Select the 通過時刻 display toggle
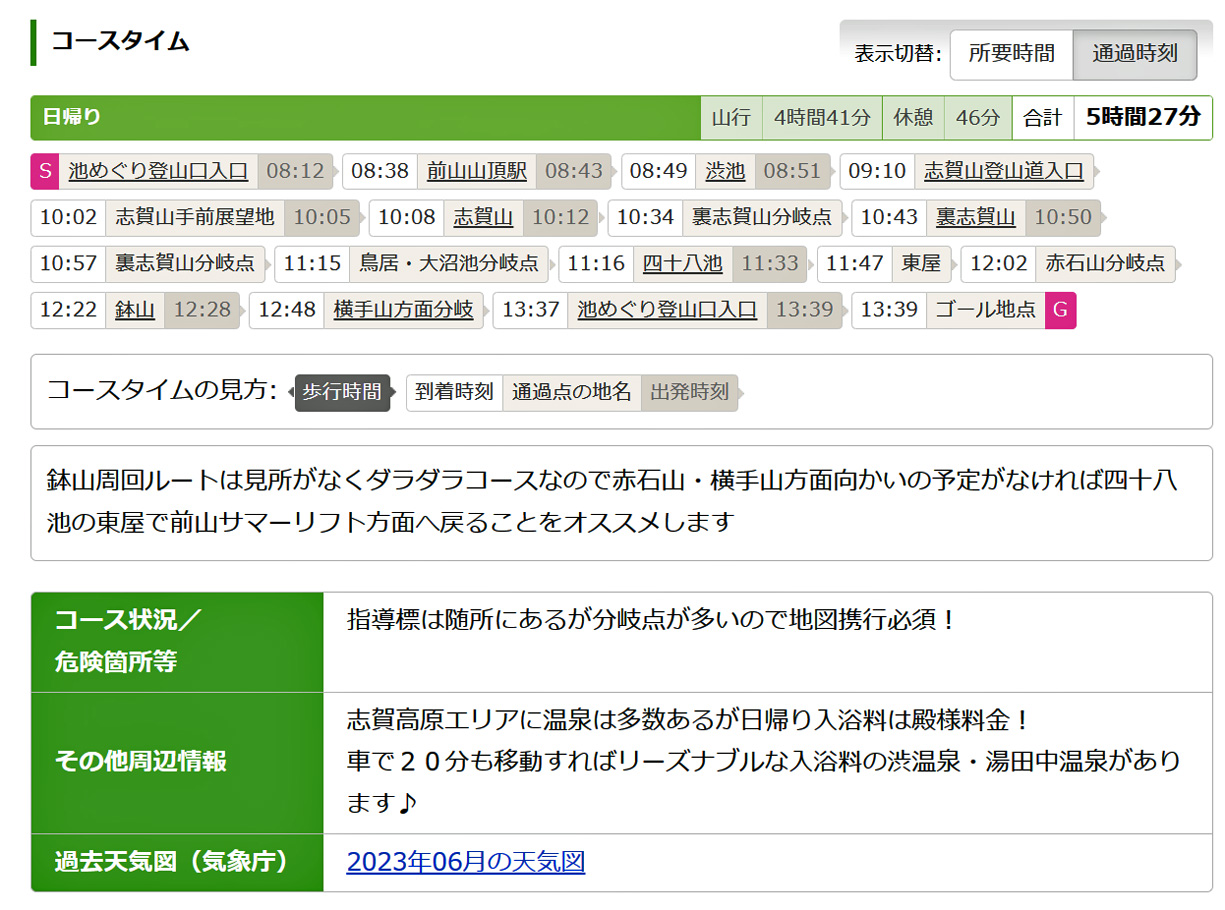The width and height of the screenshot is (1225, 910). [x=1134, y=54]
